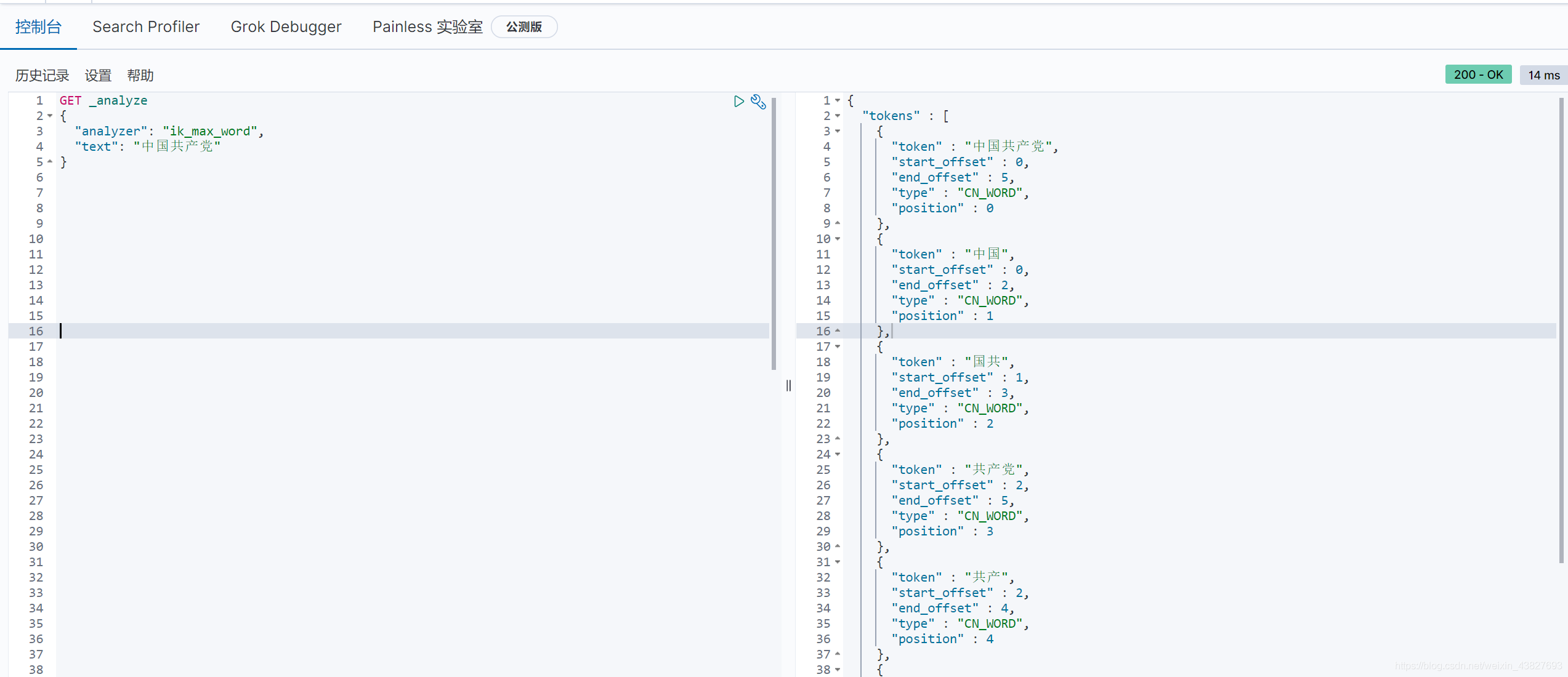This screenshot has width=1568, height=677.
Task: Select the 控制台 console tab
Action: [38, 26]
